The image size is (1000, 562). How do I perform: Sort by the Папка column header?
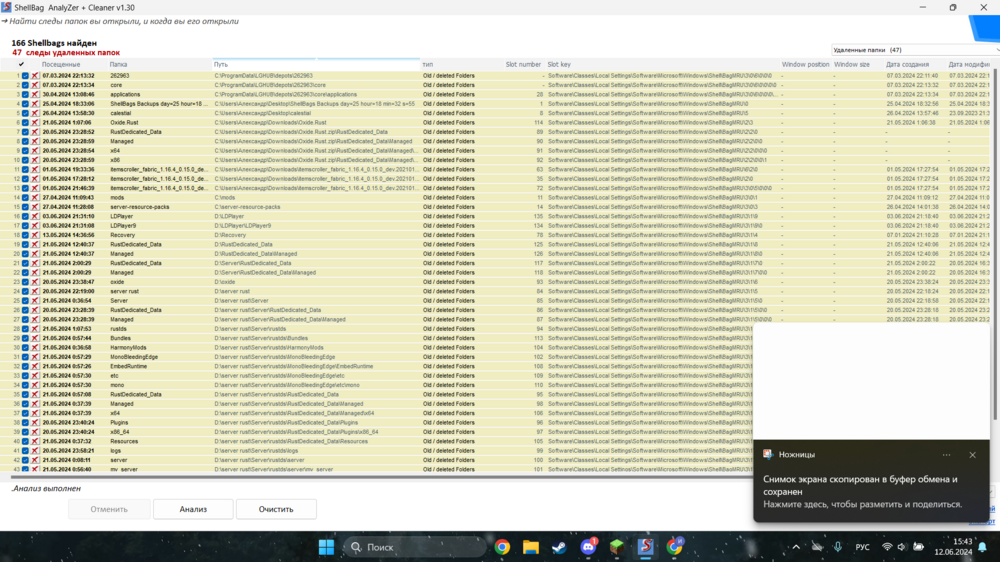click(x=118, y=64)
